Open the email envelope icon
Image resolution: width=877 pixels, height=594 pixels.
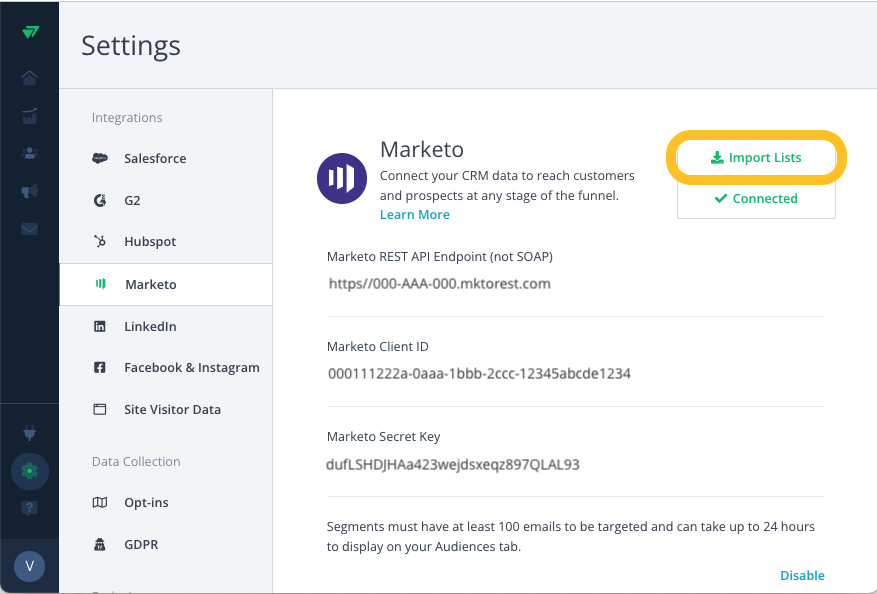click(x=30, y=228)
